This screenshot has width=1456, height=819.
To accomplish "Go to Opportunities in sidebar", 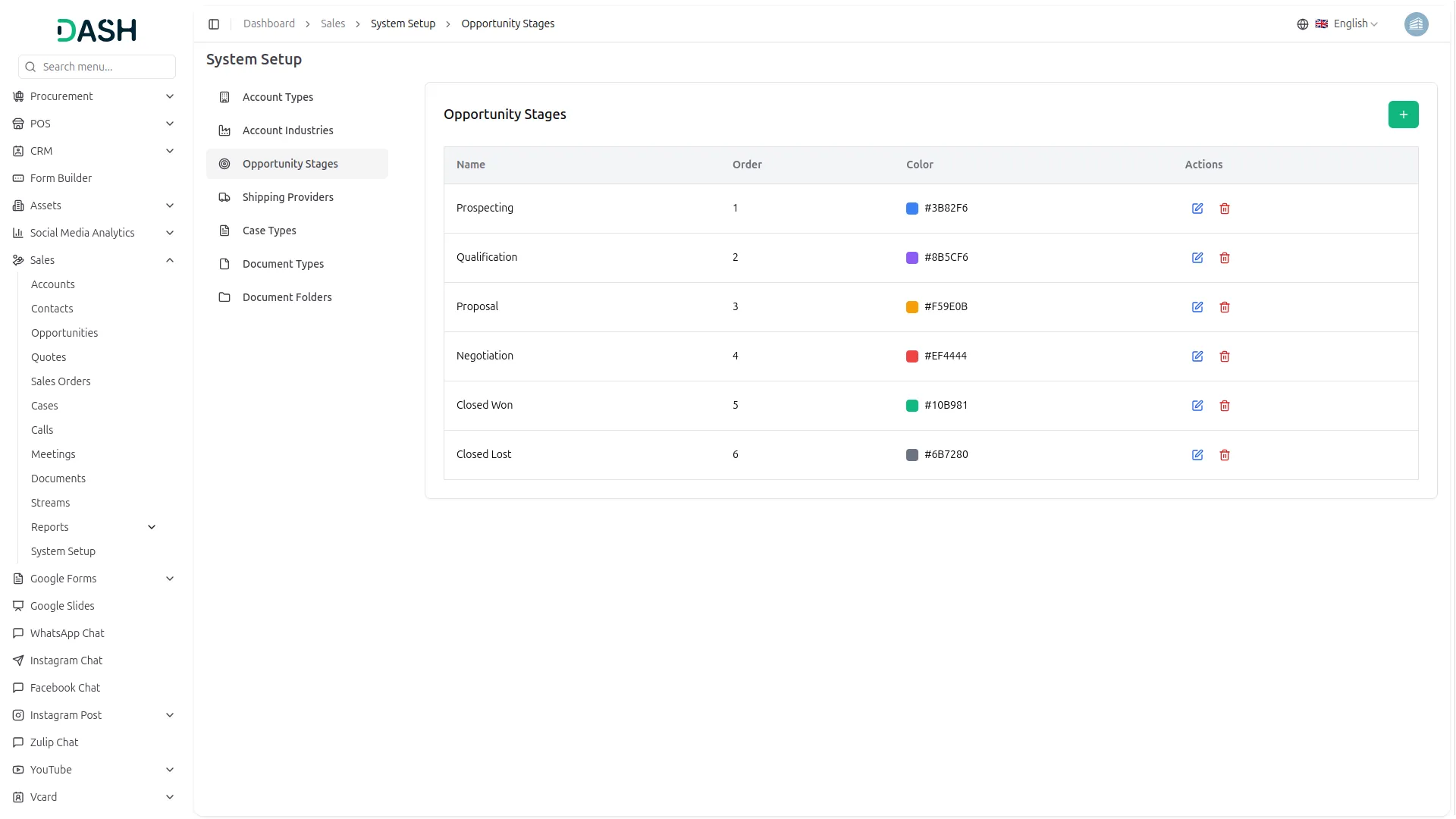I will click(x=64, y=333).
